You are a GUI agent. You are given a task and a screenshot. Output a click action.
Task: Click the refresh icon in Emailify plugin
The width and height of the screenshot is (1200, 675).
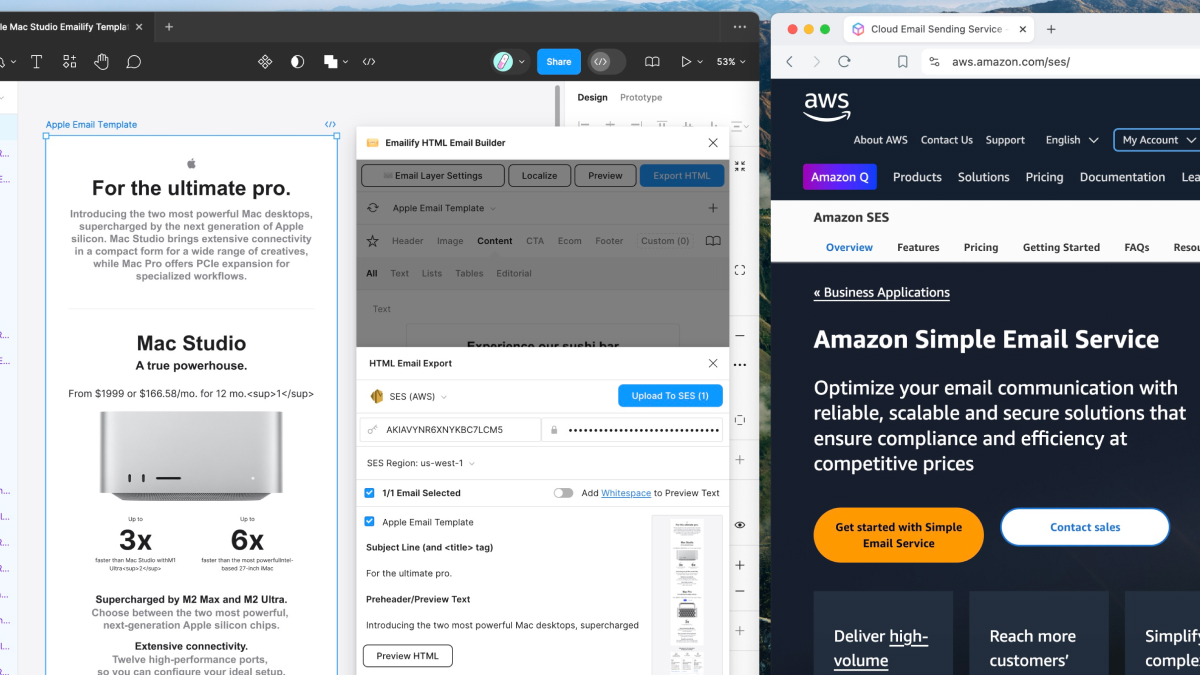[373, 208]
